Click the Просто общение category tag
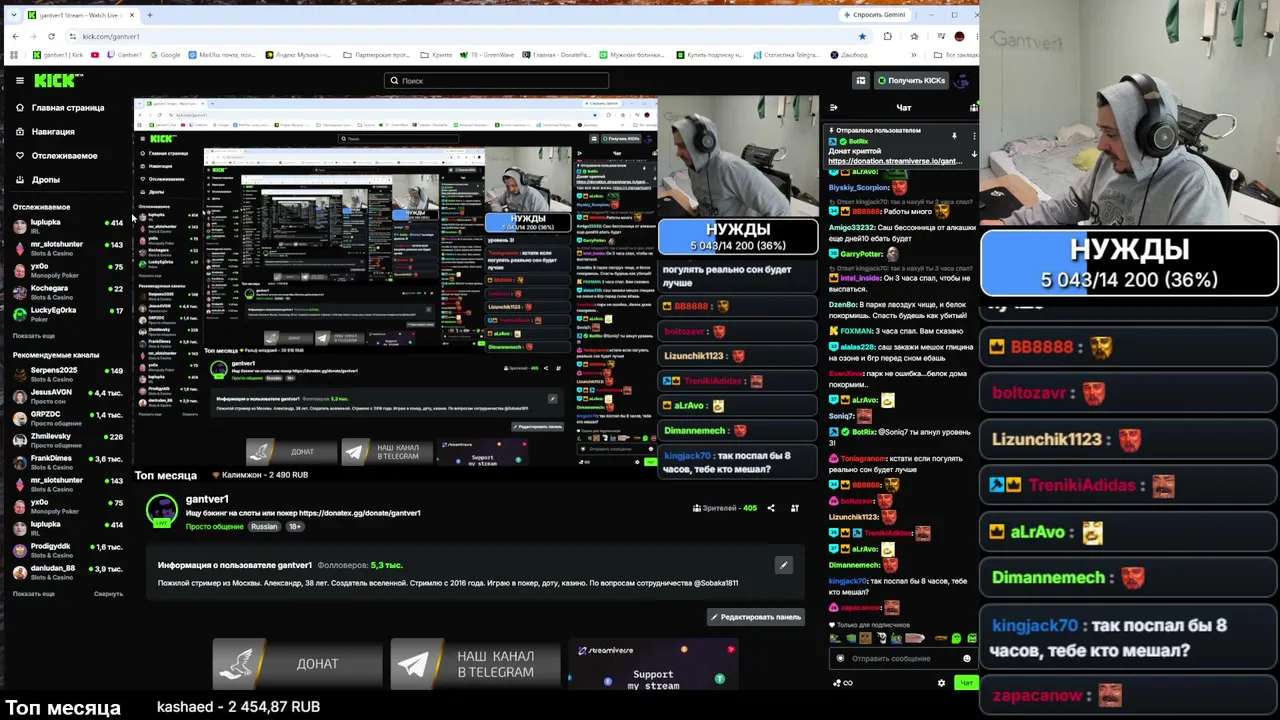1280x720 pixels. point(214,526)
